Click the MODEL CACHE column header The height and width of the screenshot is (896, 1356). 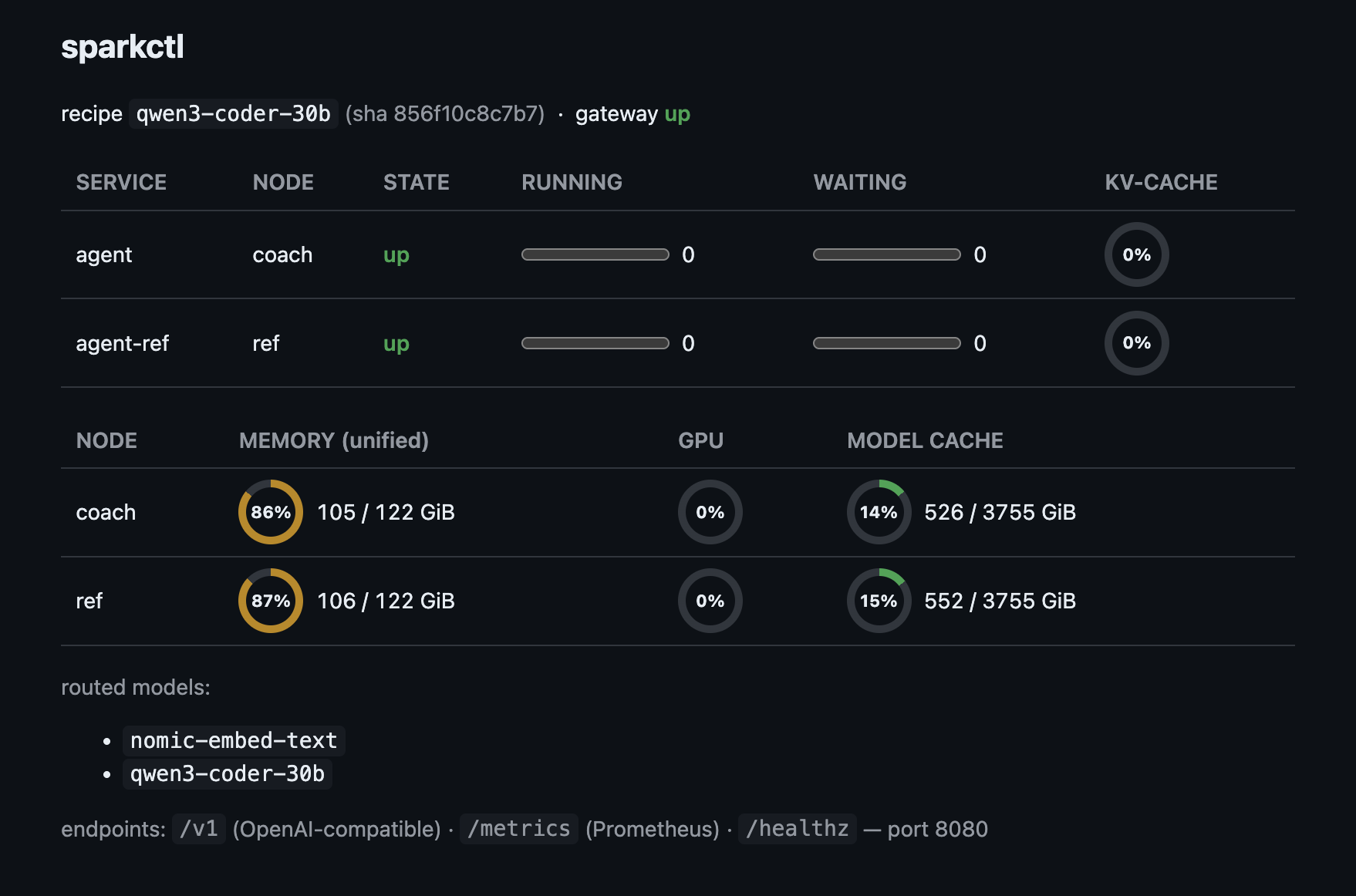coord(925,441)
